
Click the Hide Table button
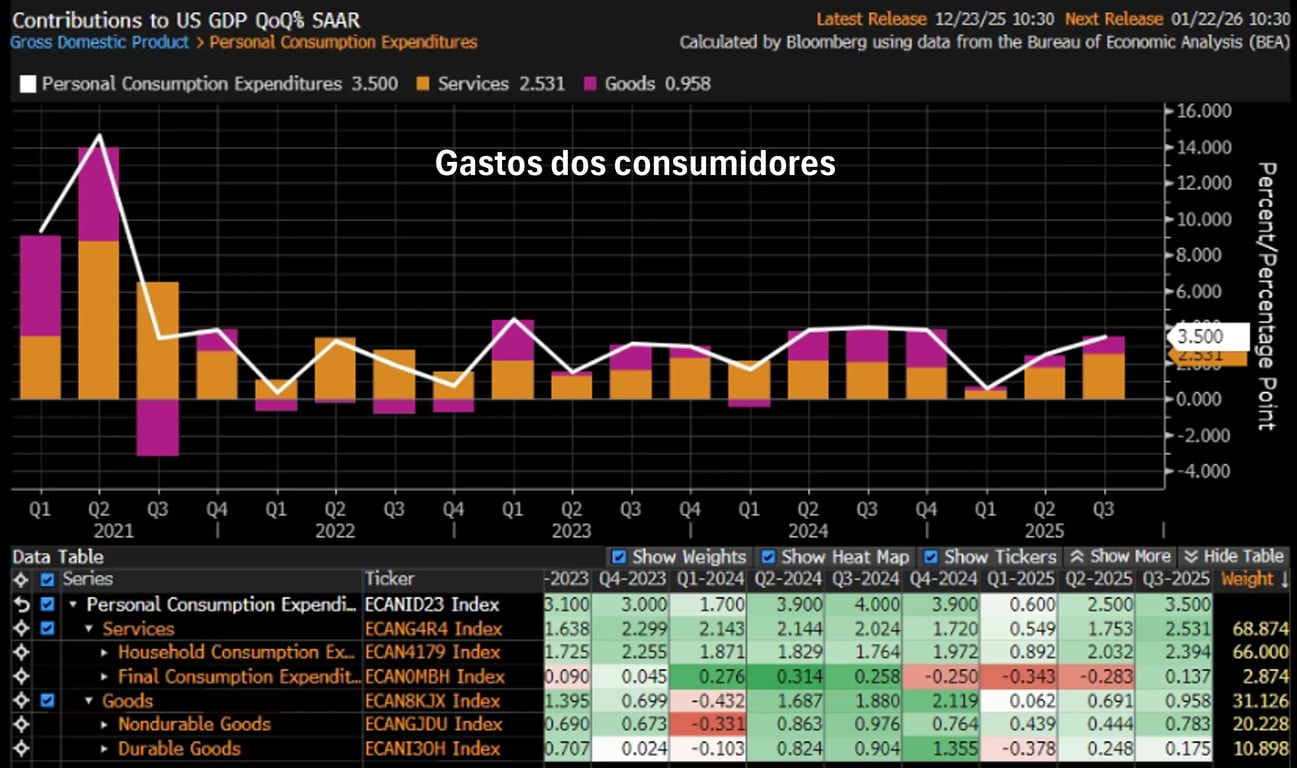coord(1234,557)
